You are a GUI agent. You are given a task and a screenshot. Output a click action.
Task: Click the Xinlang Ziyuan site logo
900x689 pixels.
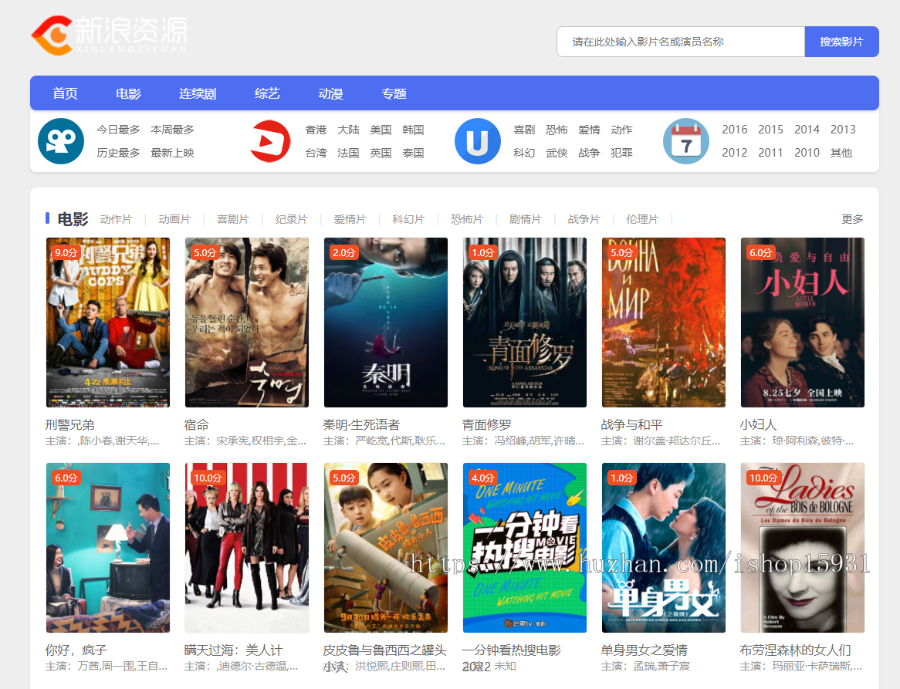(x=108, y=36)
